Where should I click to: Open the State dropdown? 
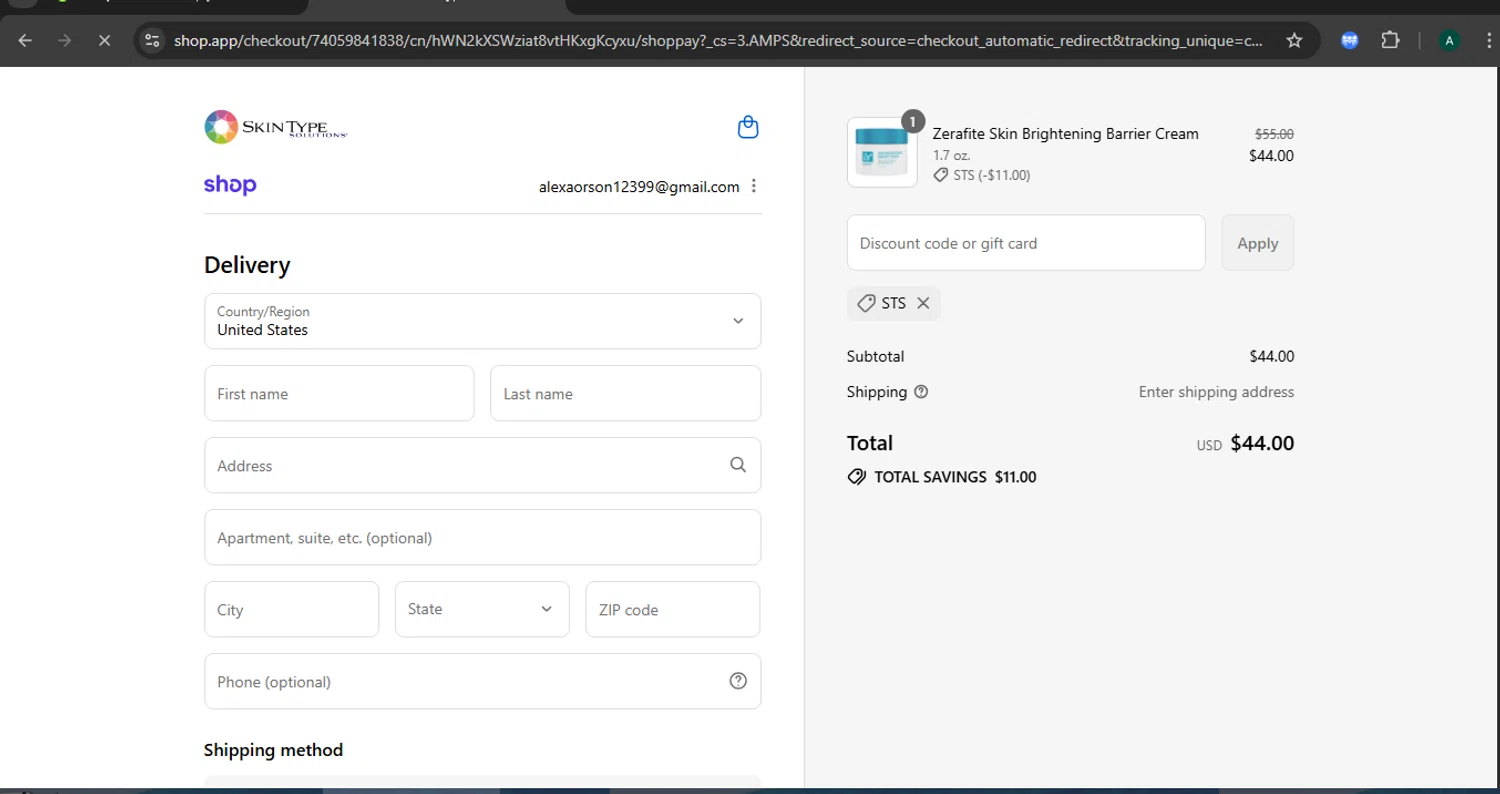point(482,609)
